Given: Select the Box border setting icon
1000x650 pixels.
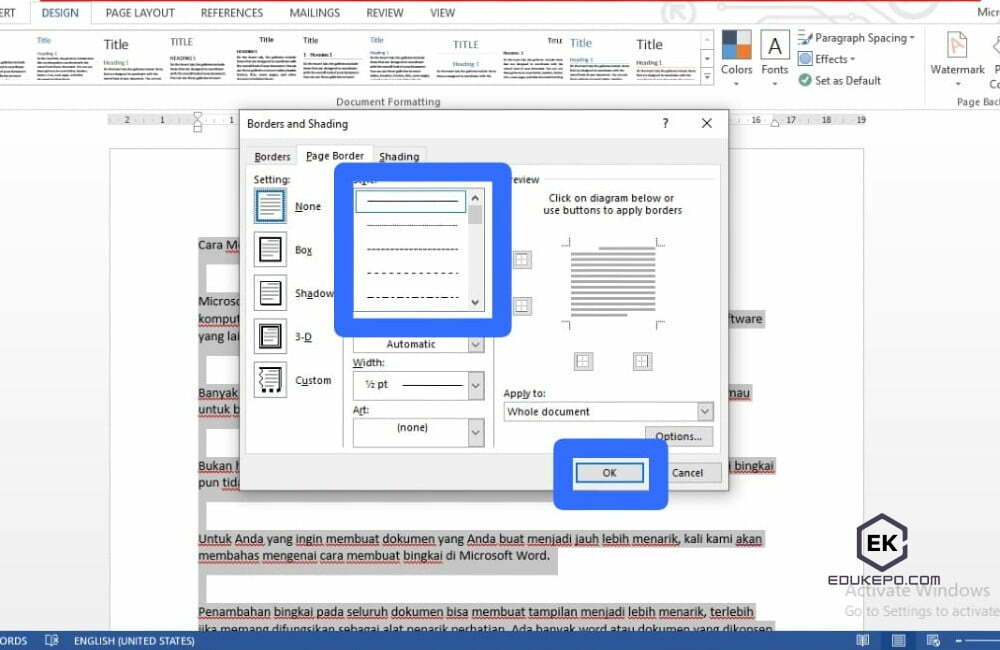Looking at the screenshot, I should click(270, 249).
